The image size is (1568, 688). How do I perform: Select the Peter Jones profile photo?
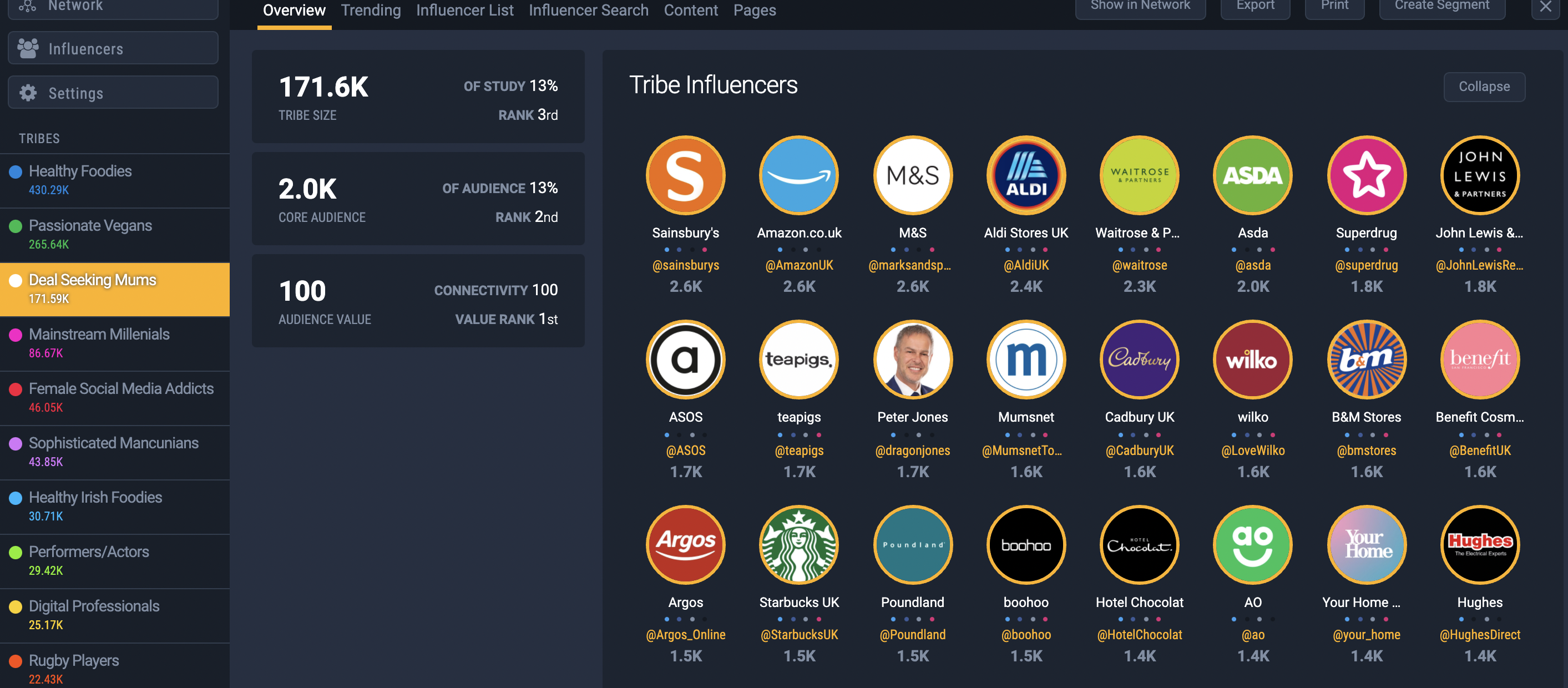pos(912,359)
